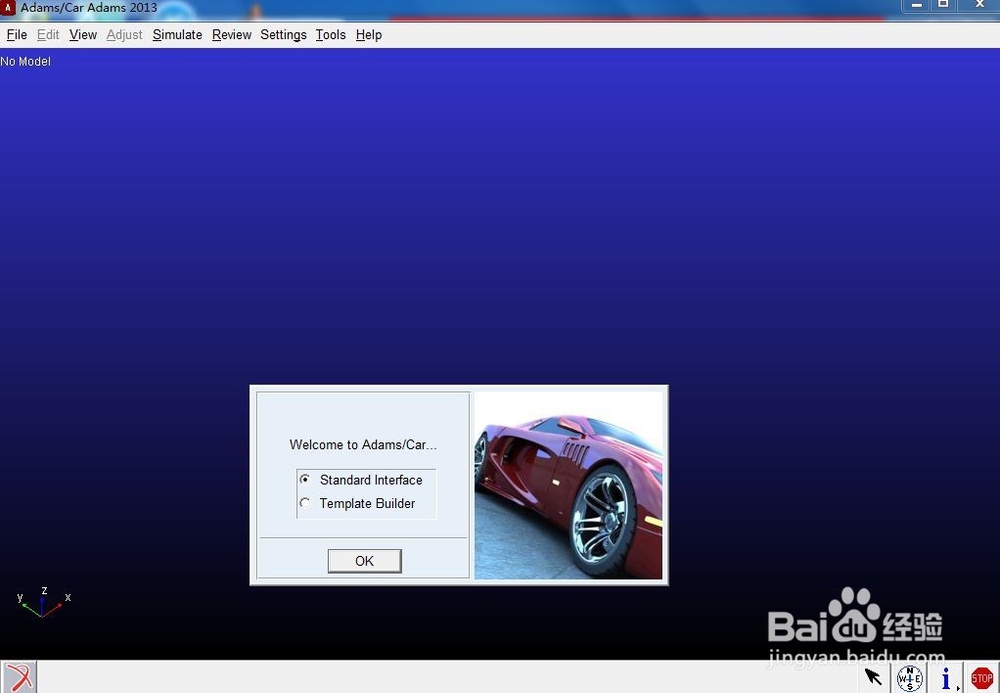Open the Adjust menu
Viewport: 1000px width, 693px height.
coord(124,35)
